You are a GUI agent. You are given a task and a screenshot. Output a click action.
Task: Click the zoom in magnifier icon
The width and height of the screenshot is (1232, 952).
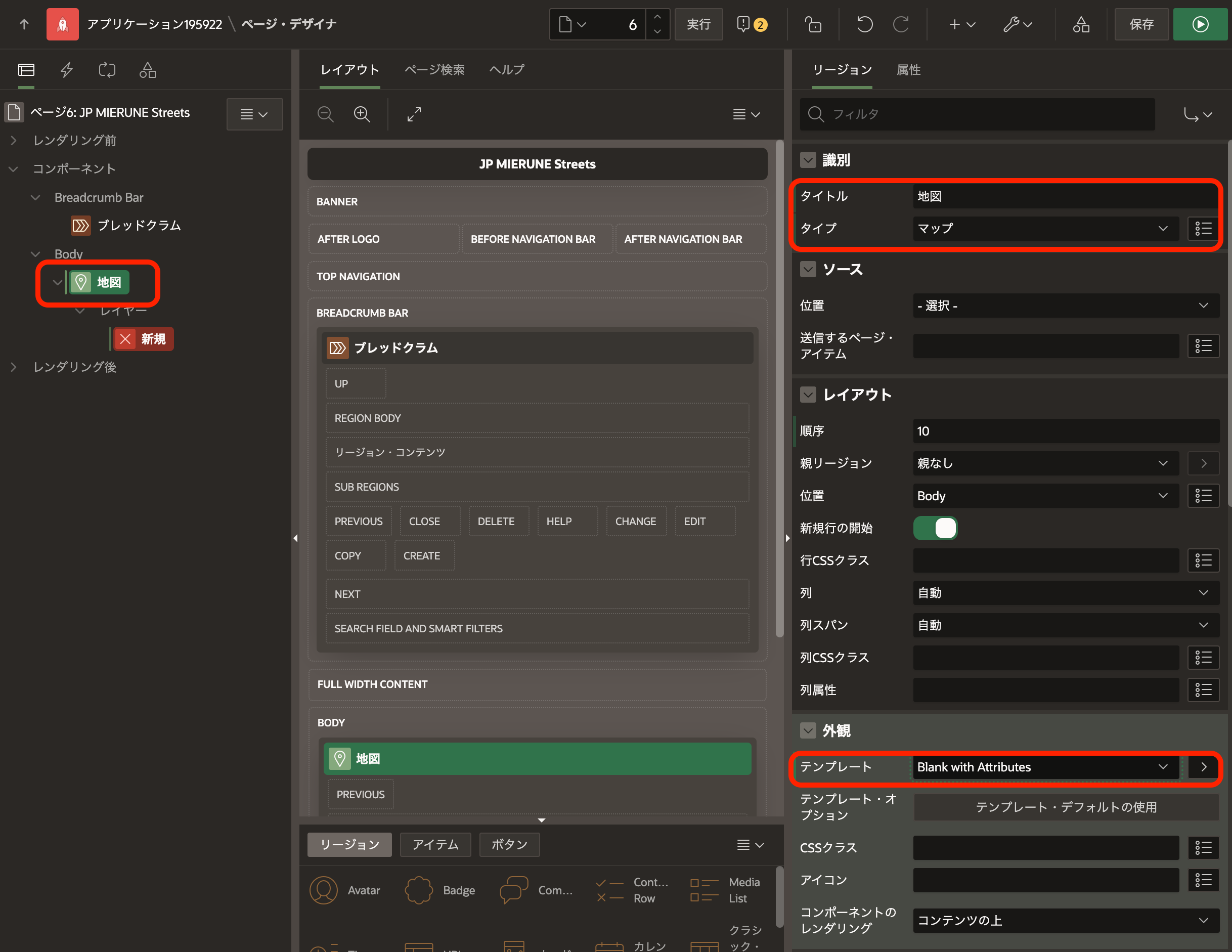pyautogui.click(x=362, y=114)
